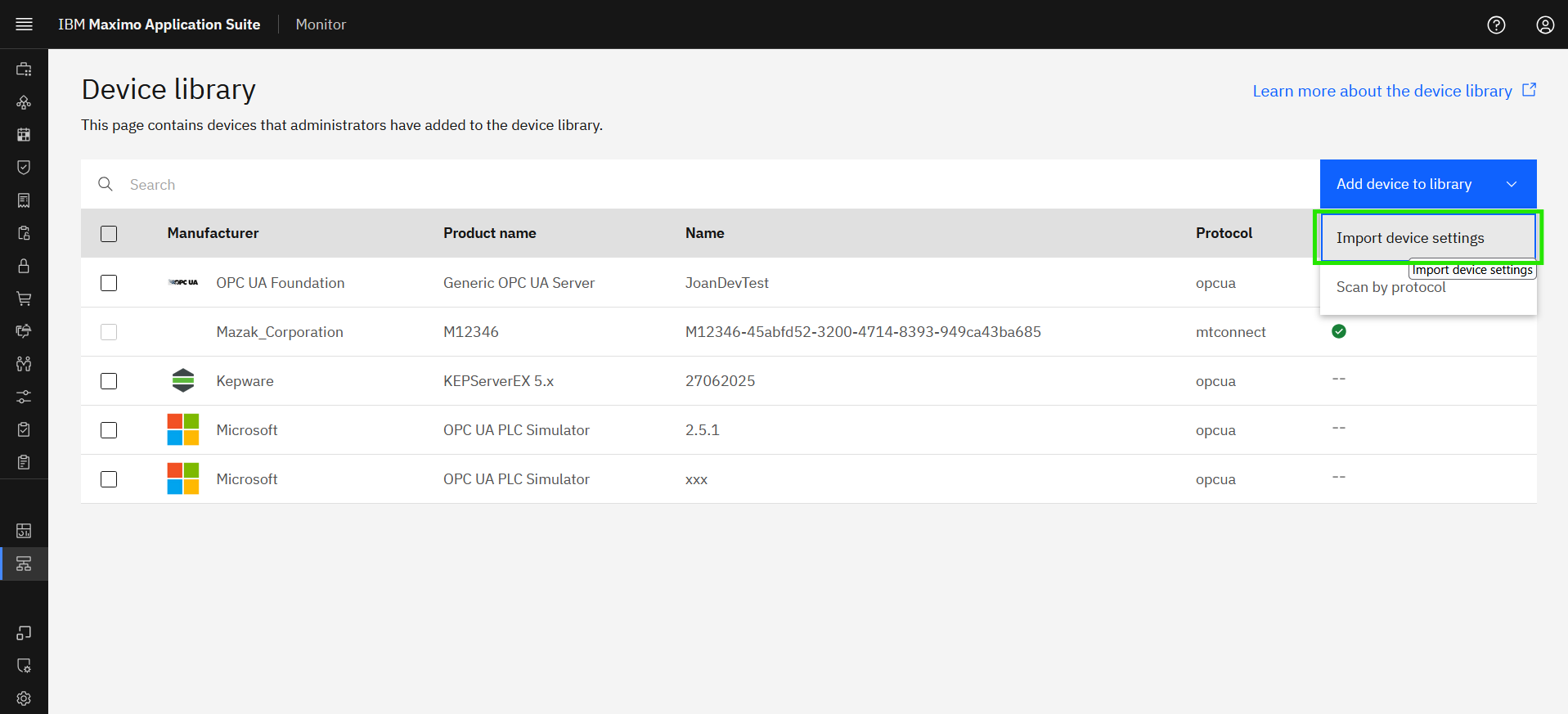The width and height of the screenshot is (1568, 714).
Task: Click the Name column header
Action: (705, 233)
